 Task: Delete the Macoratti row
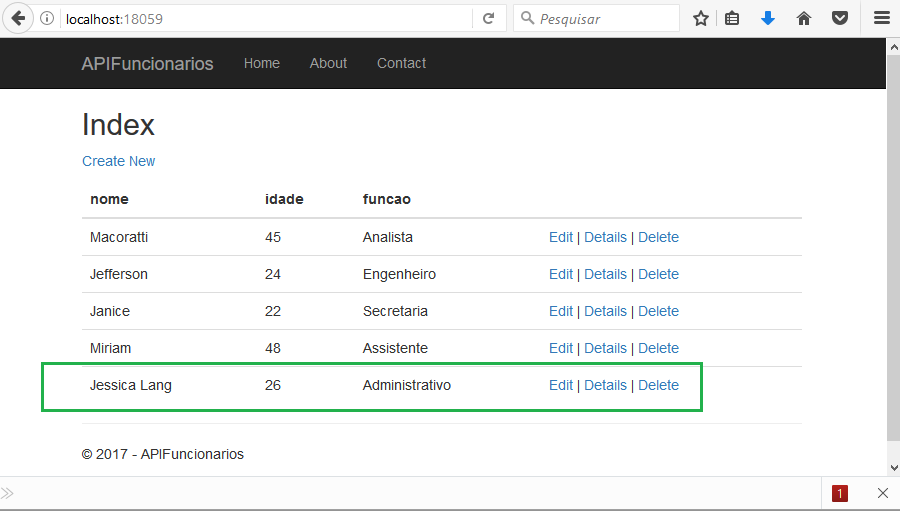pyautogui.click(x=658, y=237)
